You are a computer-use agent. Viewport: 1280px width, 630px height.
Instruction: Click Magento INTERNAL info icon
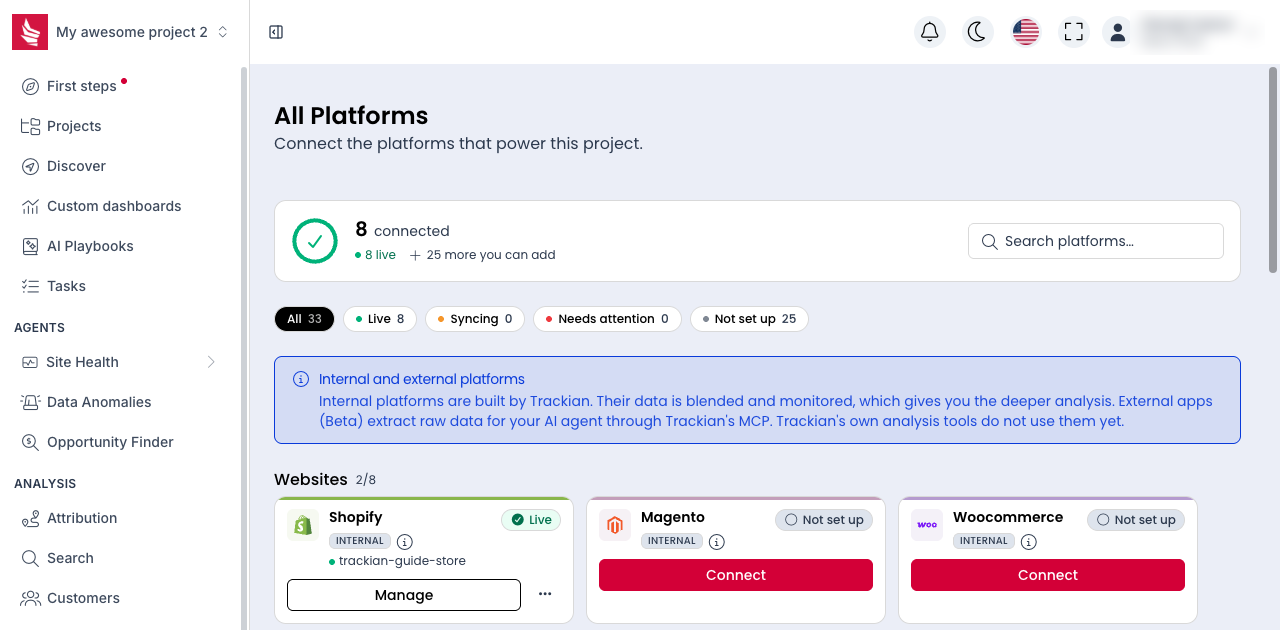(716, 542)
